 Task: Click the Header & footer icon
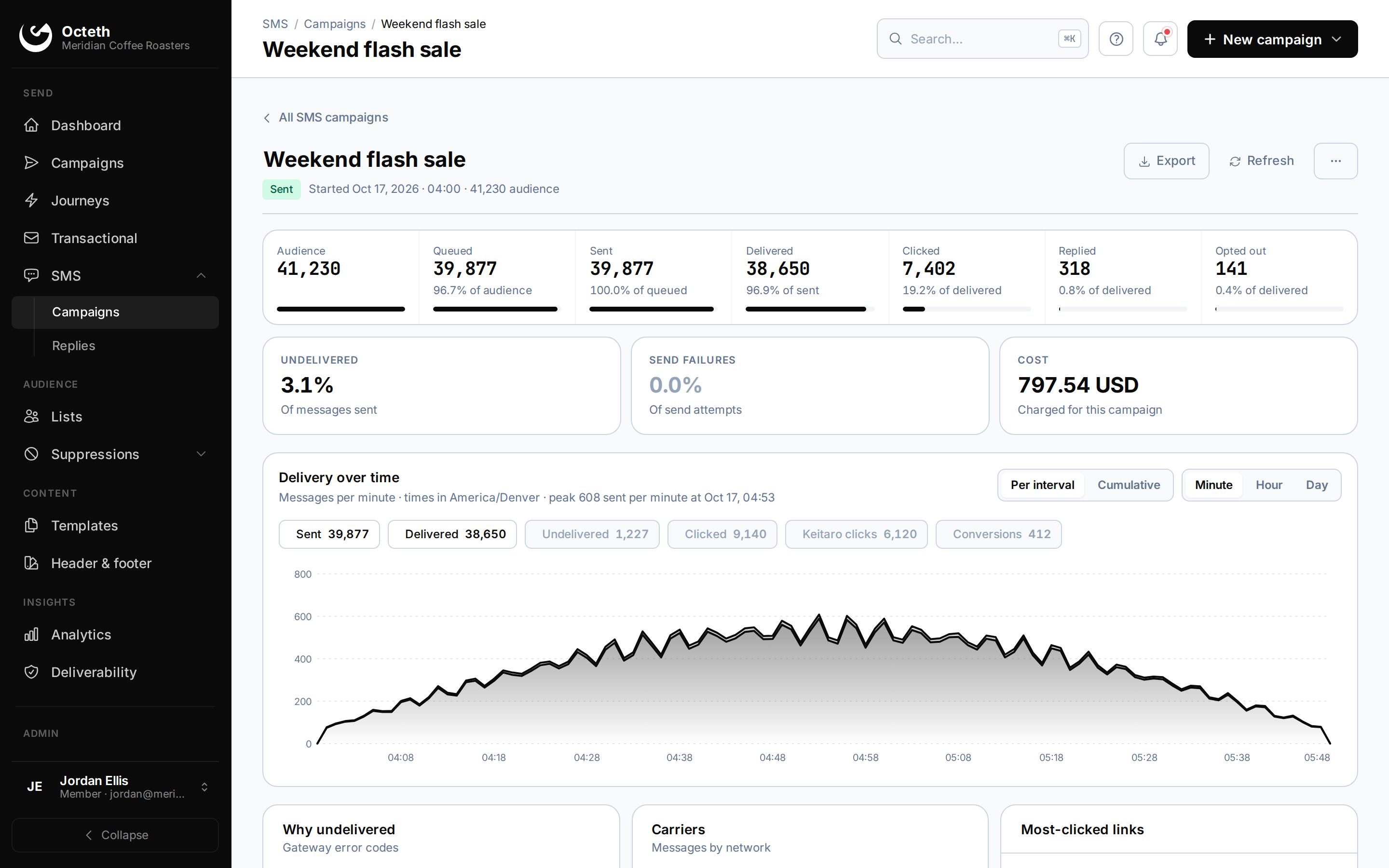tap(31, 563)
